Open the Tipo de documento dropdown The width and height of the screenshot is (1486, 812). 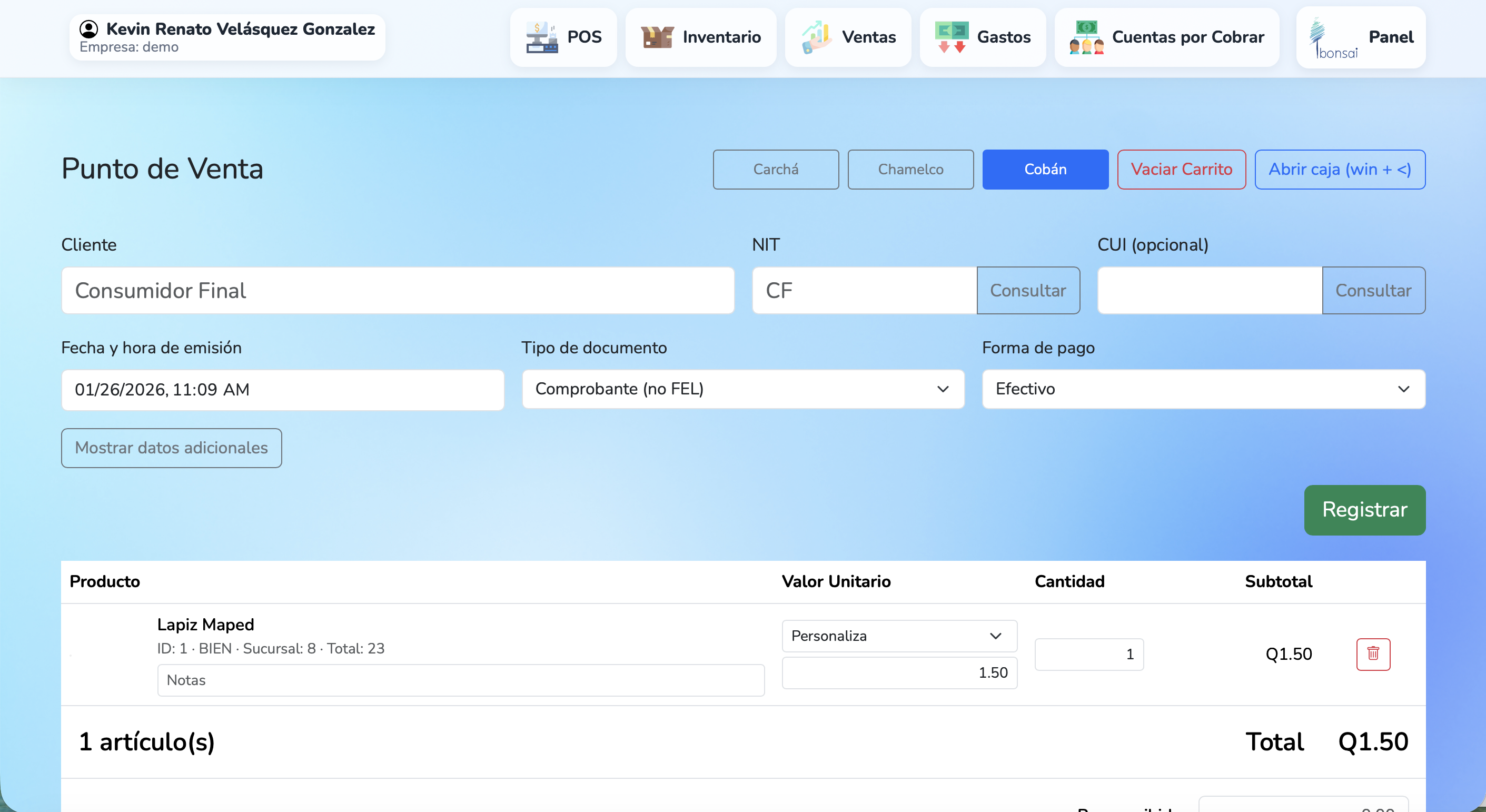tap(742, 389)
